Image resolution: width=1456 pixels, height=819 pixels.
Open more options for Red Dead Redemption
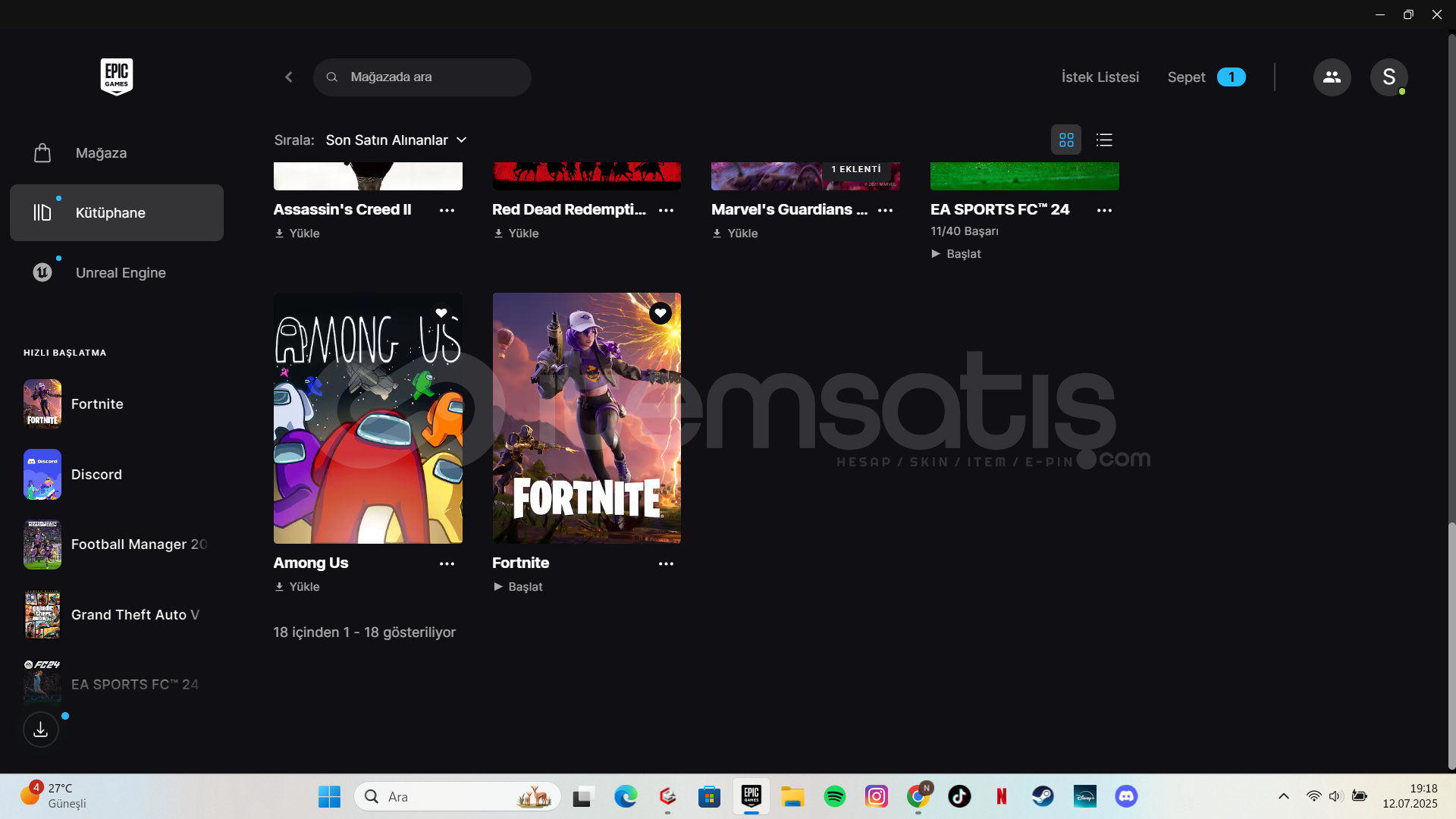(x=666, y=211)
